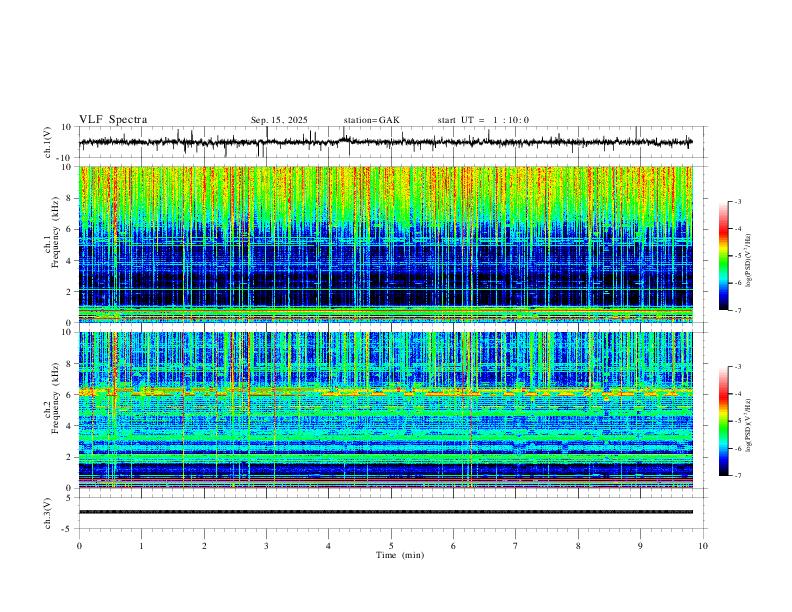Click the 'ch.1(V)' waveform axis label

(48, 142)
